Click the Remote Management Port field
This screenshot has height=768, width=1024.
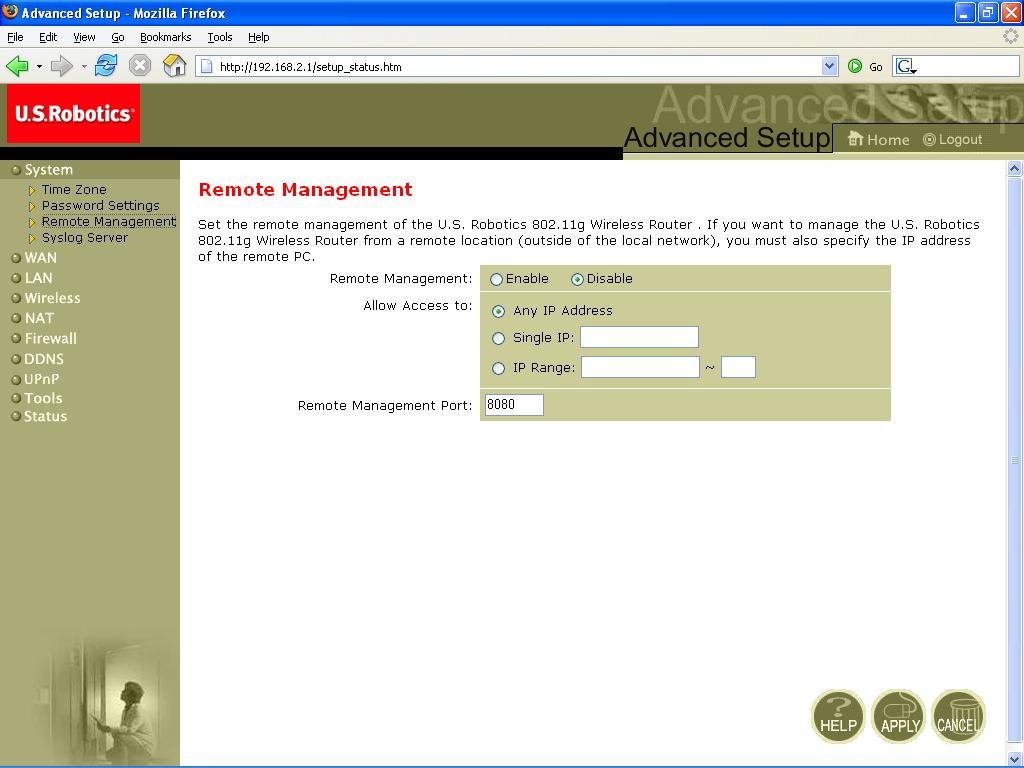pyautogui.click(x=514, y=405)
